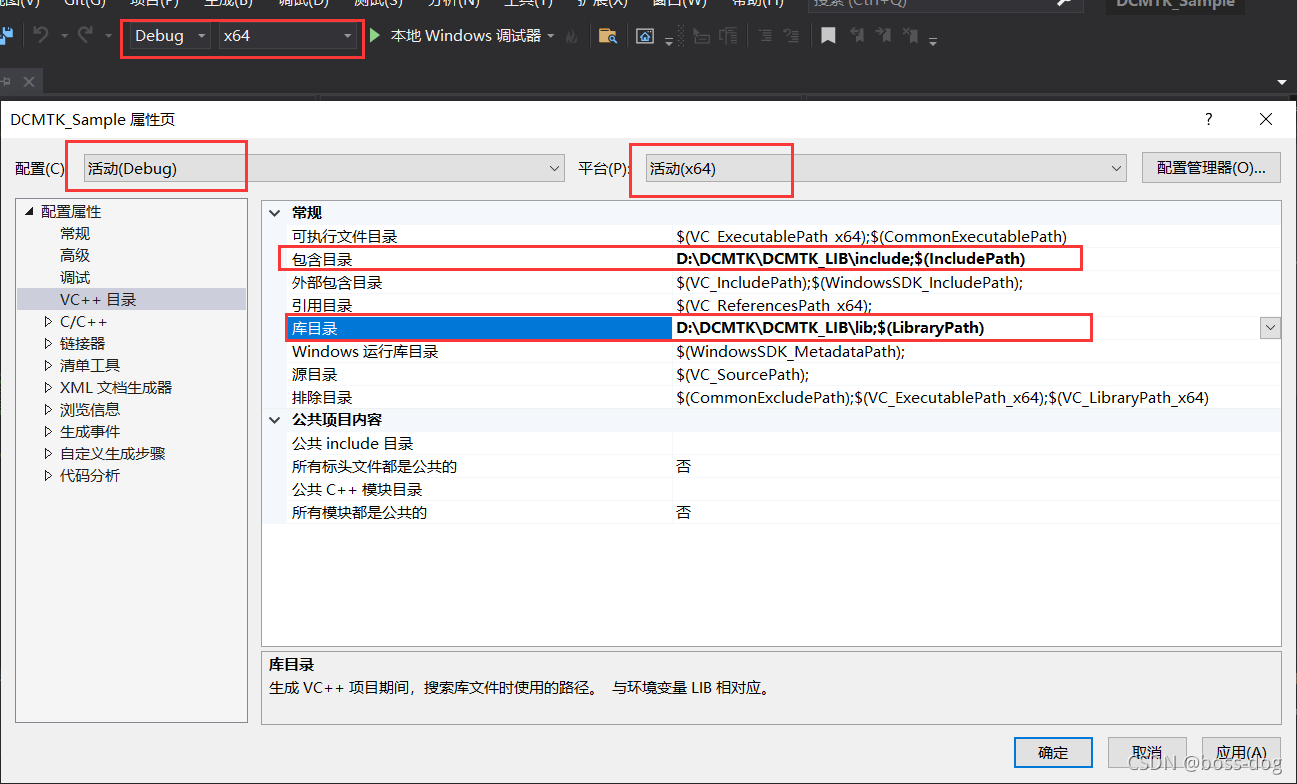Click the clear all bookmarks icon
The width and height of the screenshot is (1297, 784).
pyautogui.click(x=909, y=36)
